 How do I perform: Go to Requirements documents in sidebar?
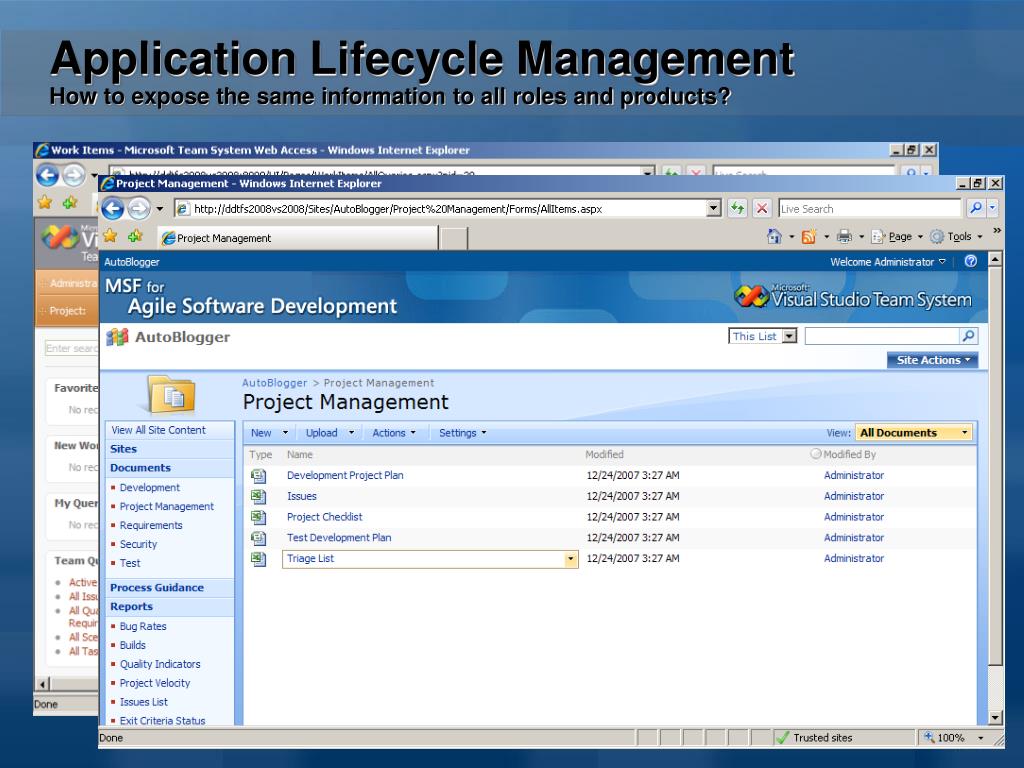pyautogui.click(x=151, y=525)
